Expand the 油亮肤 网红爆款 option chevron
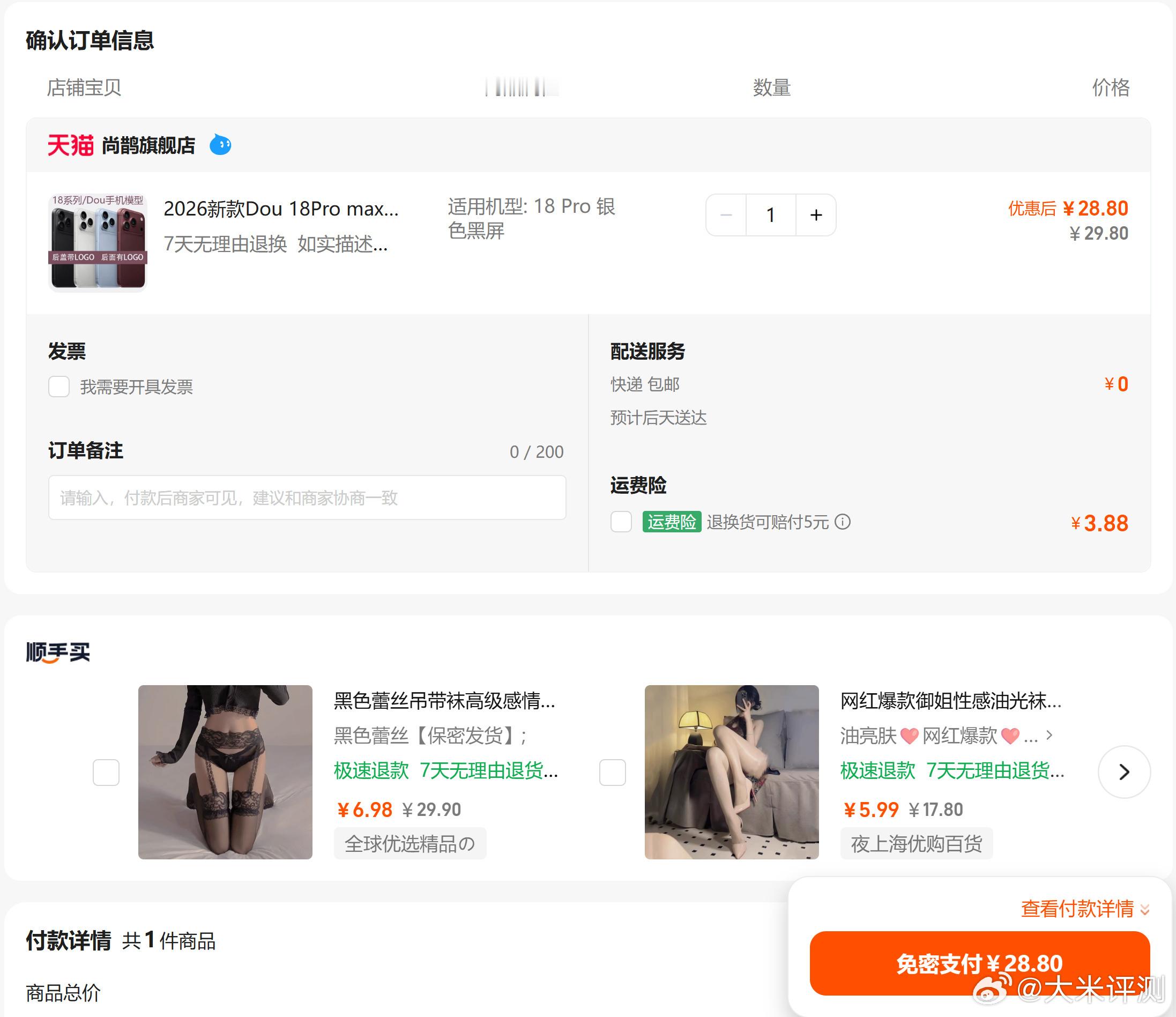 (x=1049, y=736)
